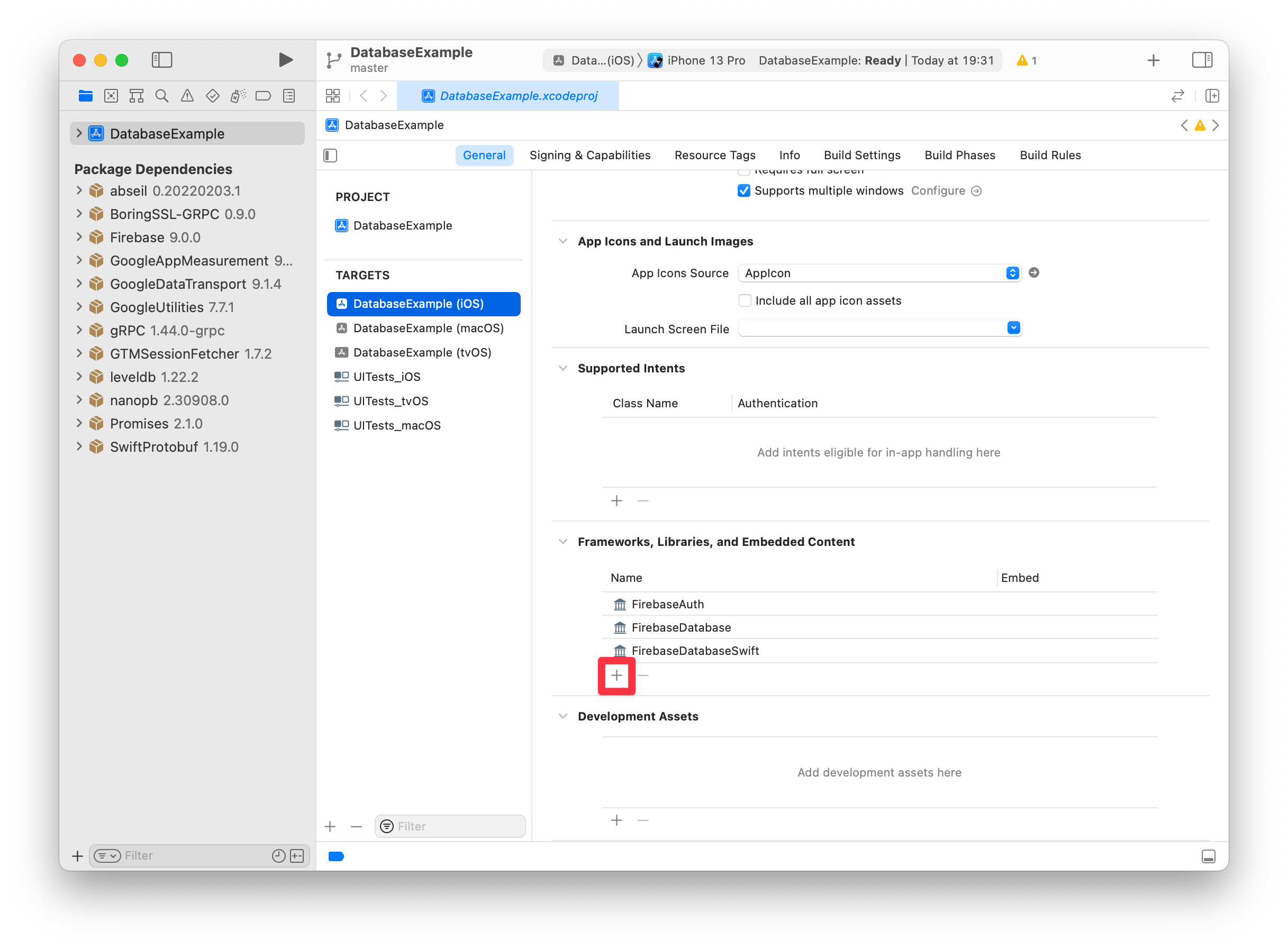This screenshot has height=949, width=1288.
Task: Open the Find navigator magnifier icon
Action: click(x=161, y=96)
